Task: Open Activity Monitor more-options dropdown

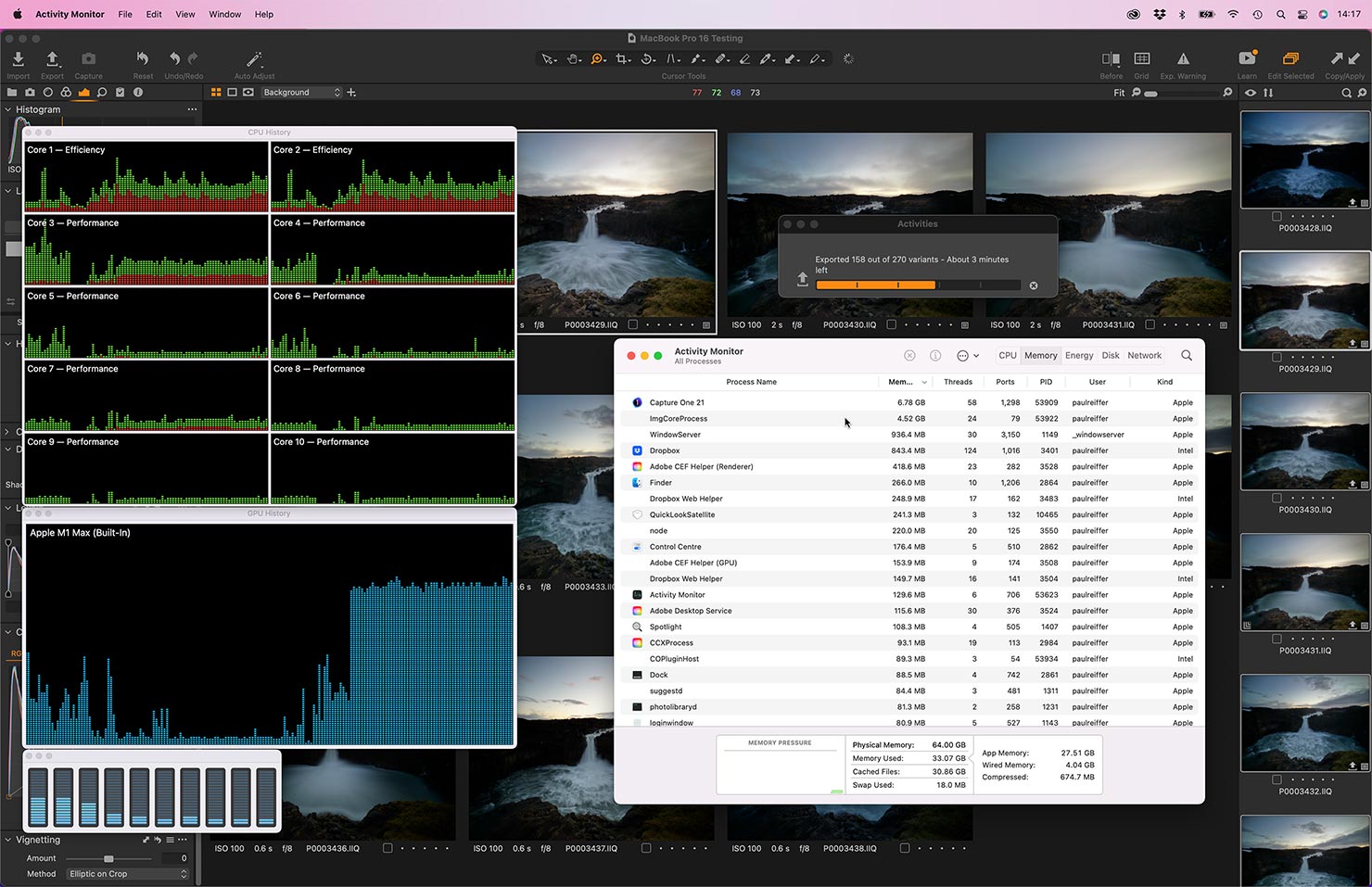Action: tap(967, 355)
